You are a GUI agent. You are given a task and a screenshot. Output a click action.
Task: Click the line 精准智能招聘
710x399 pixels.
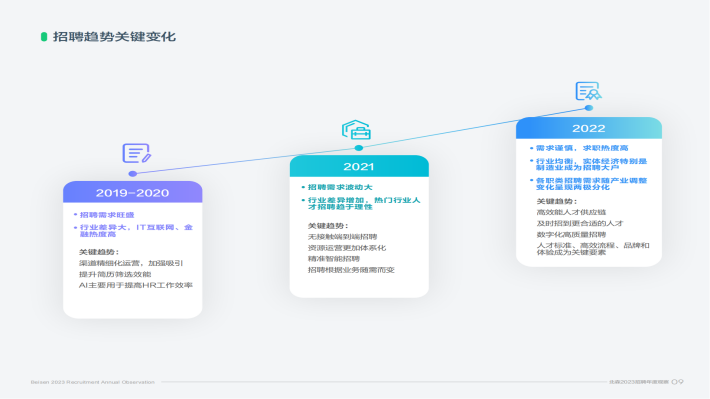pyautogui.click(x=334, y=259)
